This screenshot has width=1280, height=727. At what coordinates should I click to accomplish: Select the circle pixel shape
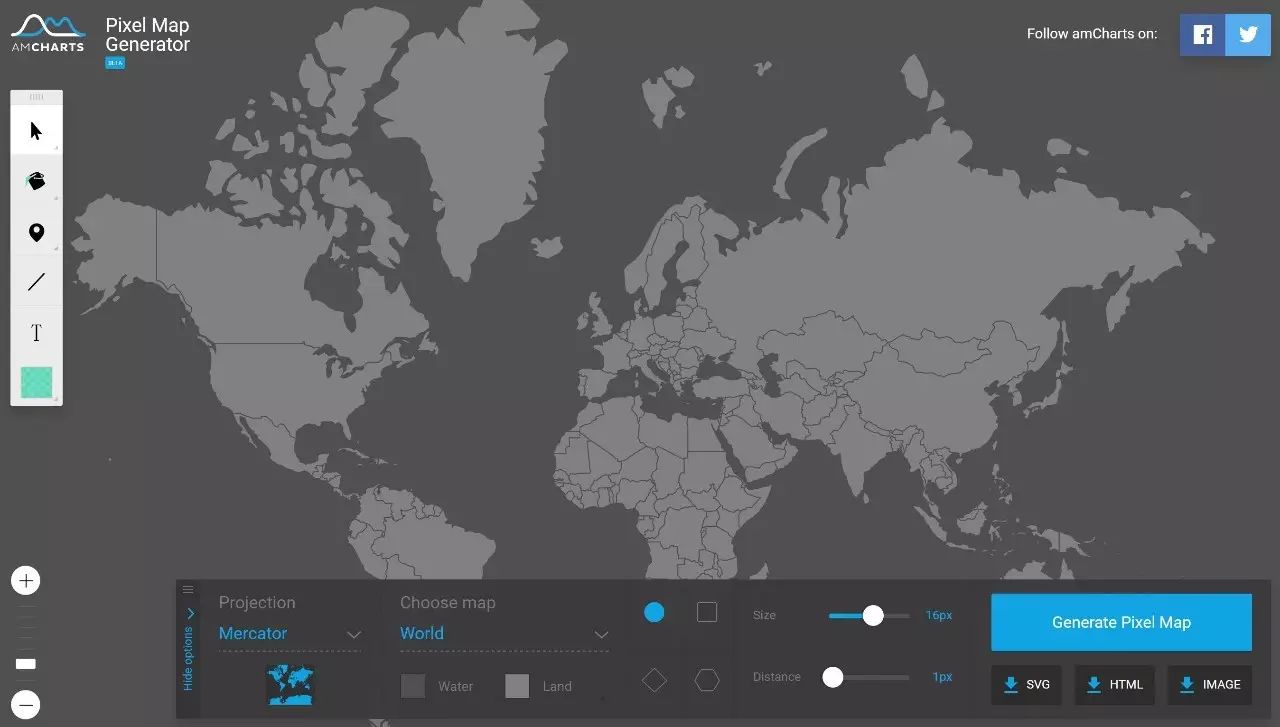(654, 612)
